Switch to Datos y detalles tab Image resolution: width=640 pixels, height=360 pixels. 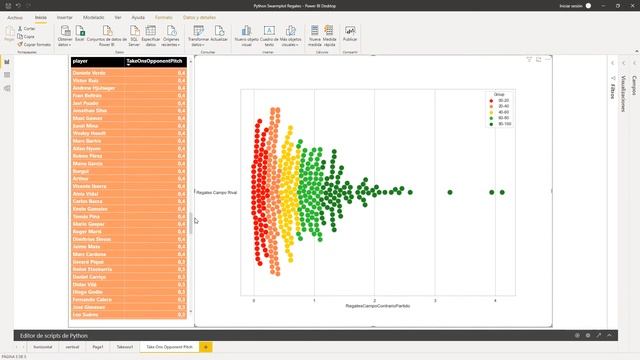click(x=199, y=18)
